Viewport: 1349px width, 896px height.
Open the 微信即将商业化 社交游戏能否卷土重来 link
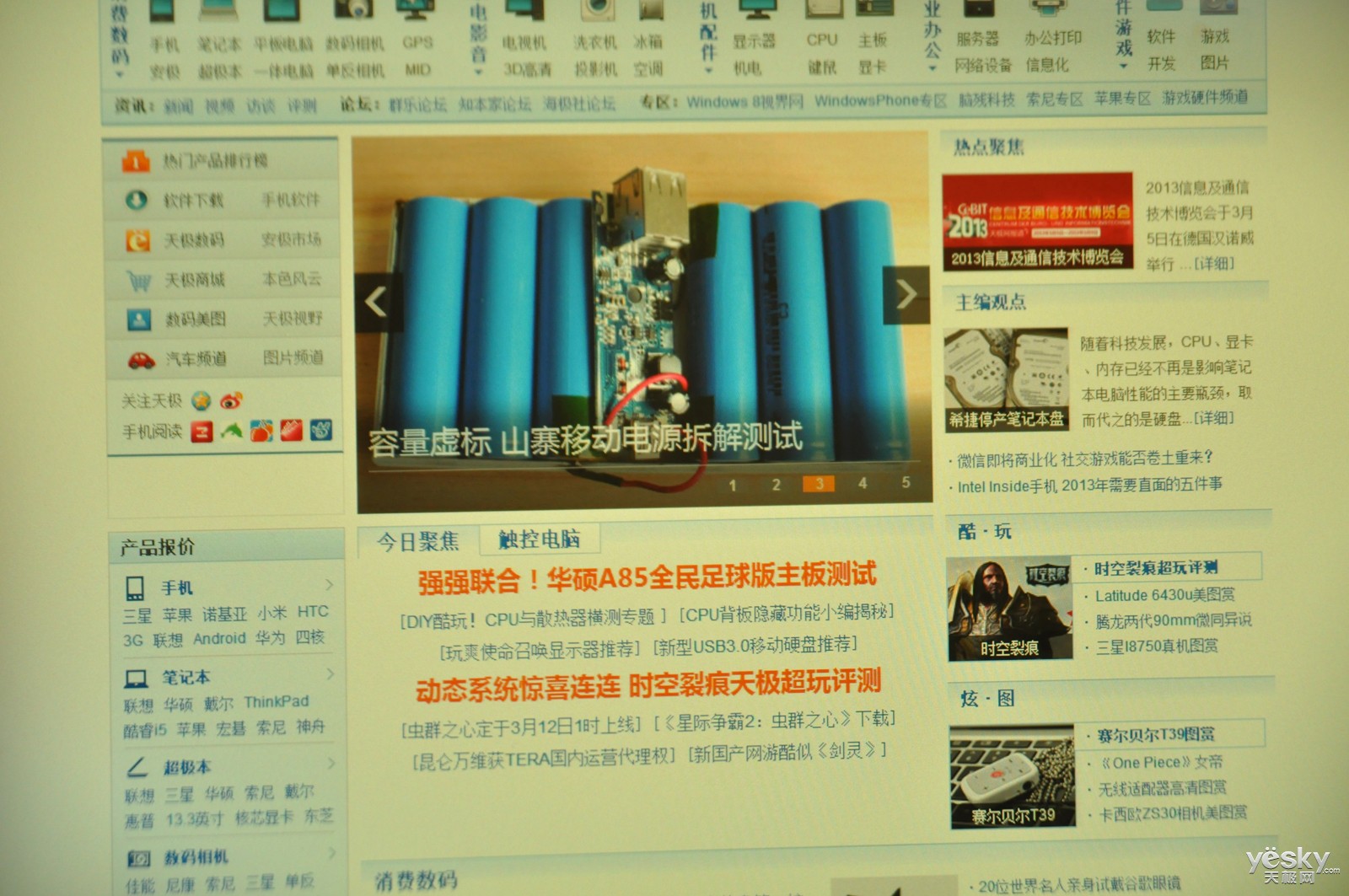(1084, 459)
